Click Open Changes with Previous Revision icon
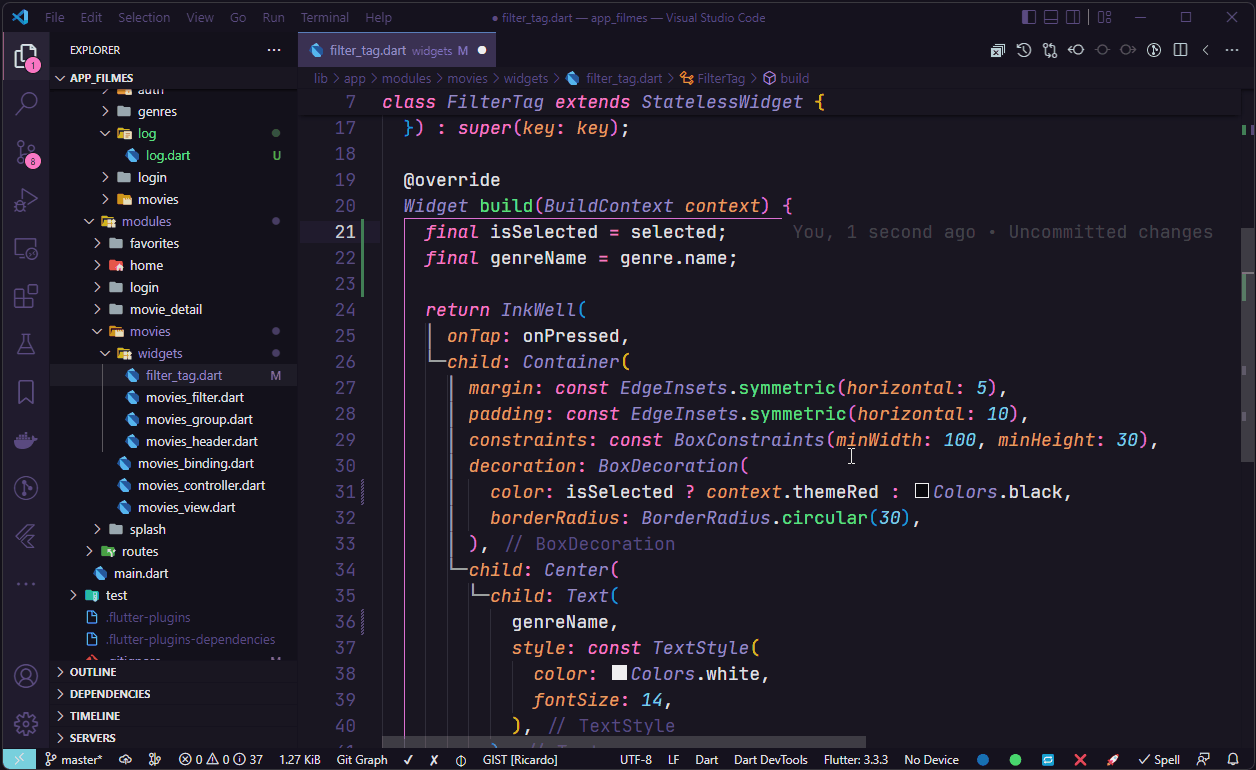 pos(1076,50)
